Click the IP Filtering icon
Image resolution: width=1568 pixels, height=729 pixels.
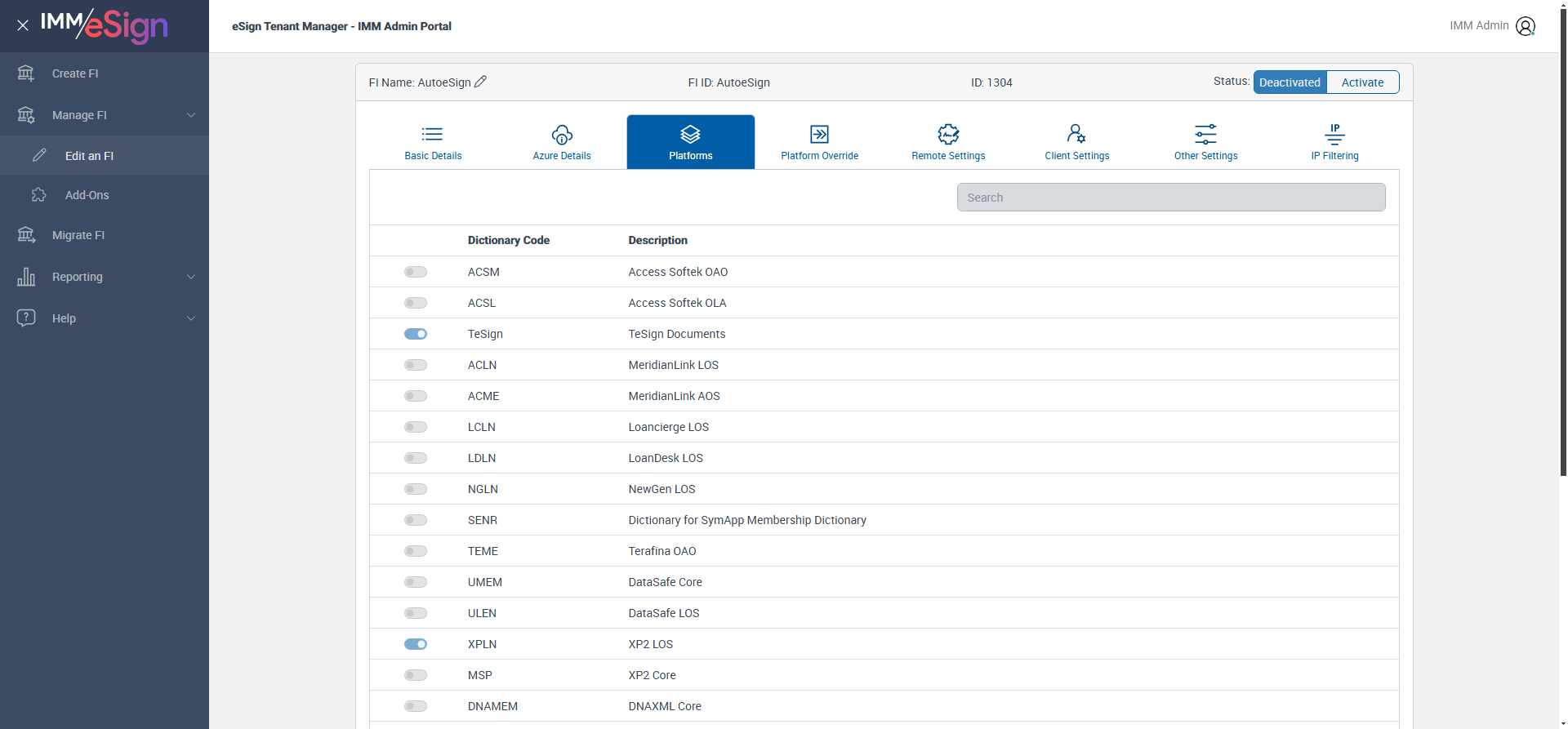(x=1334, y=134)
